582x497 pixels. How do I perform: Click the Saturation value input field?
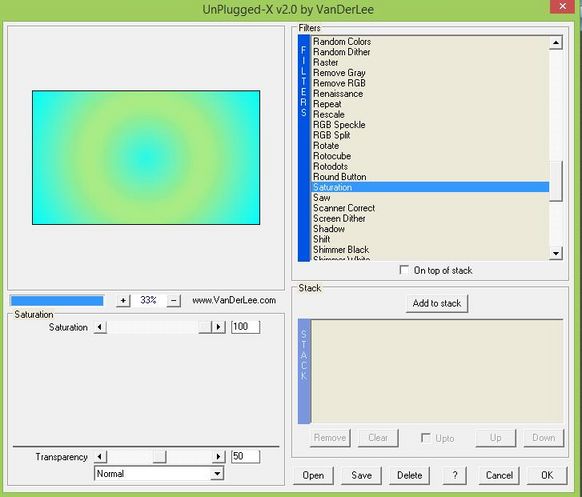click(x=245, y=327)
